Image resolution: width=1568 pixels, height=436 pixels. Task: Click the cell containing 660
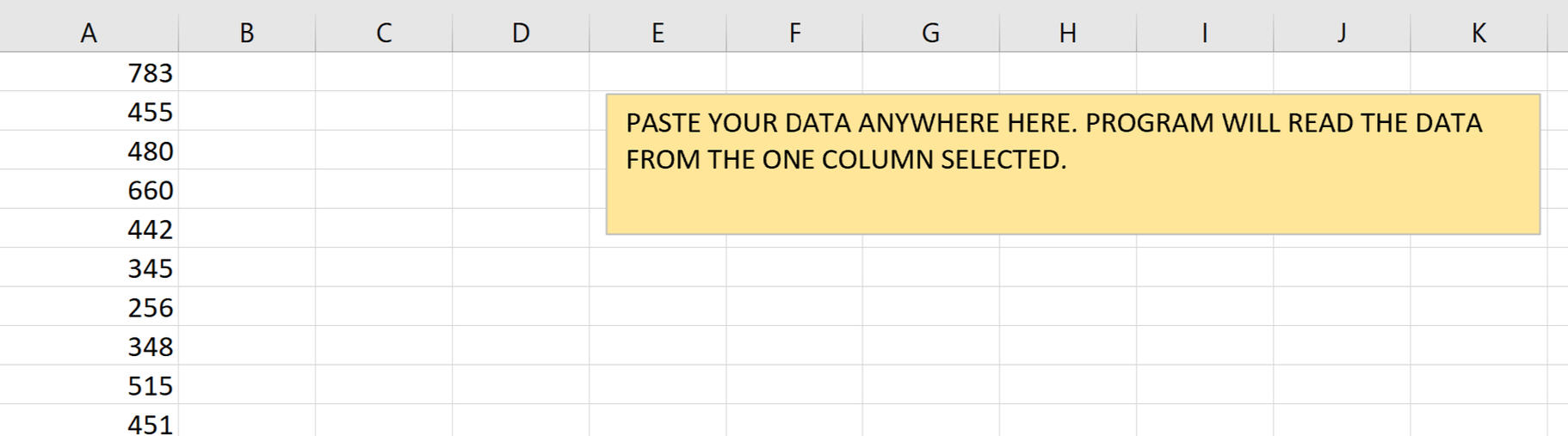90,190
